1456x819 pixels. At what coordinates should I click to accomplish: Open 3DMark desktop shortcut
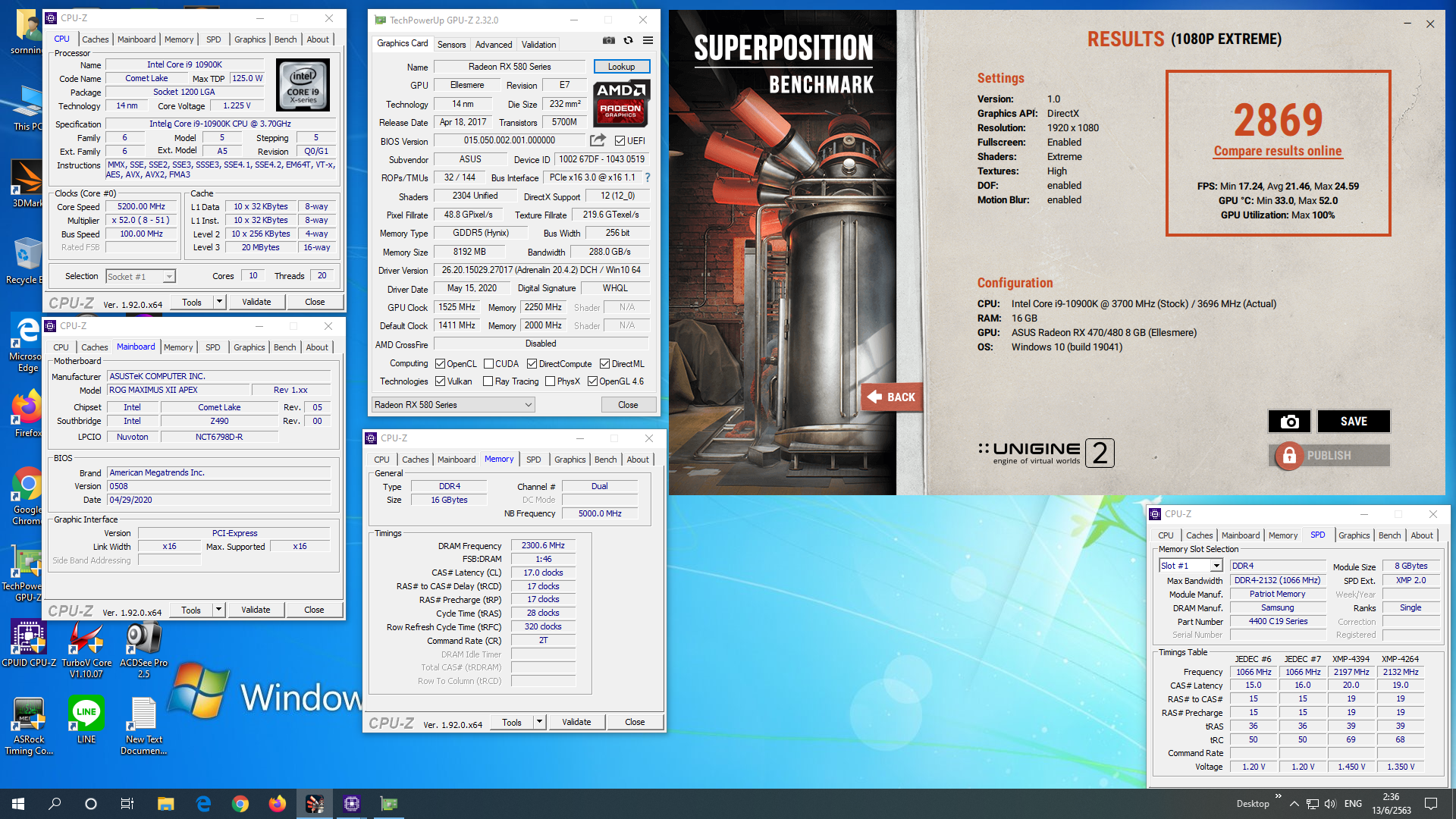[x=27, y=184]
